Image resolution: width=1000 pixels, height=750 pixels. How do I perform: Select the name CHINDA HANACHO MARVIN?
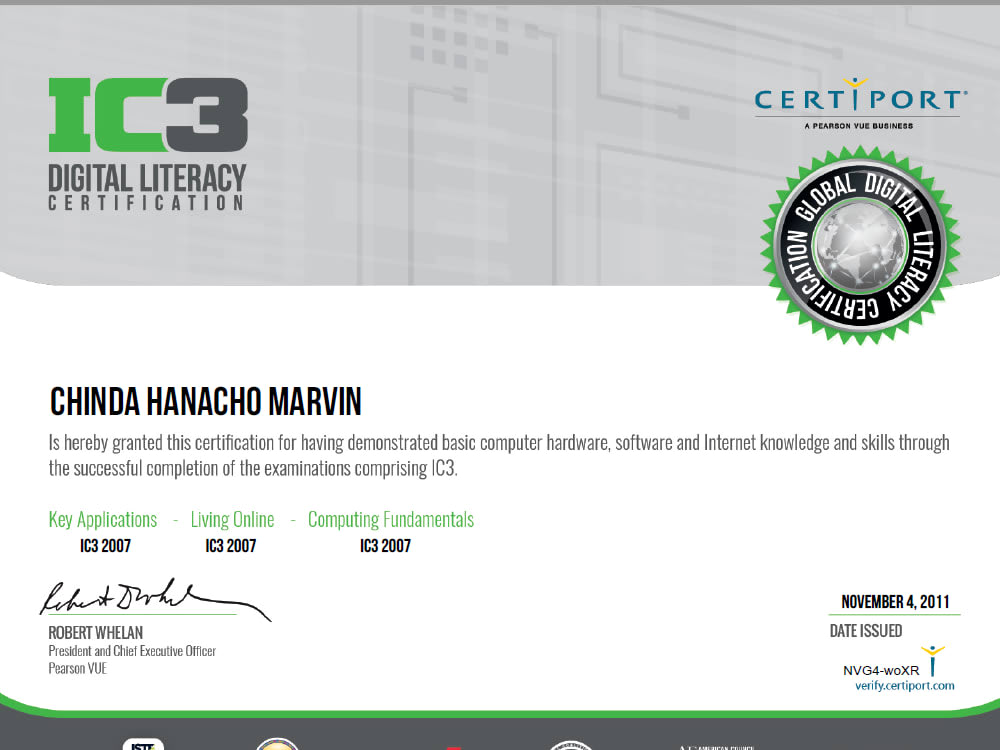click(205, 402)
